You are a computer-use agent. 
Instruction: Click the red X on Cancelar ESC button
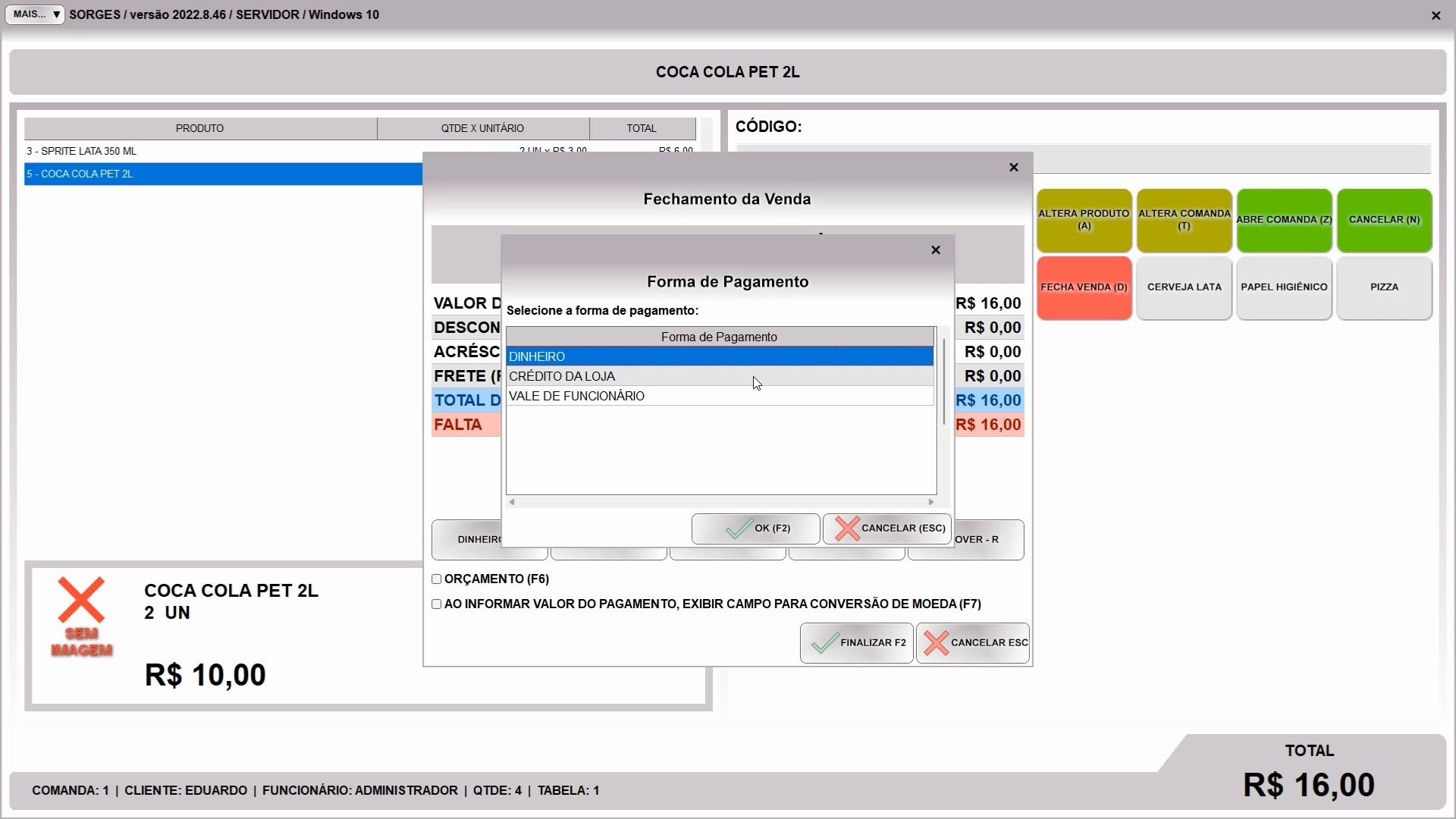coord(936,643)
